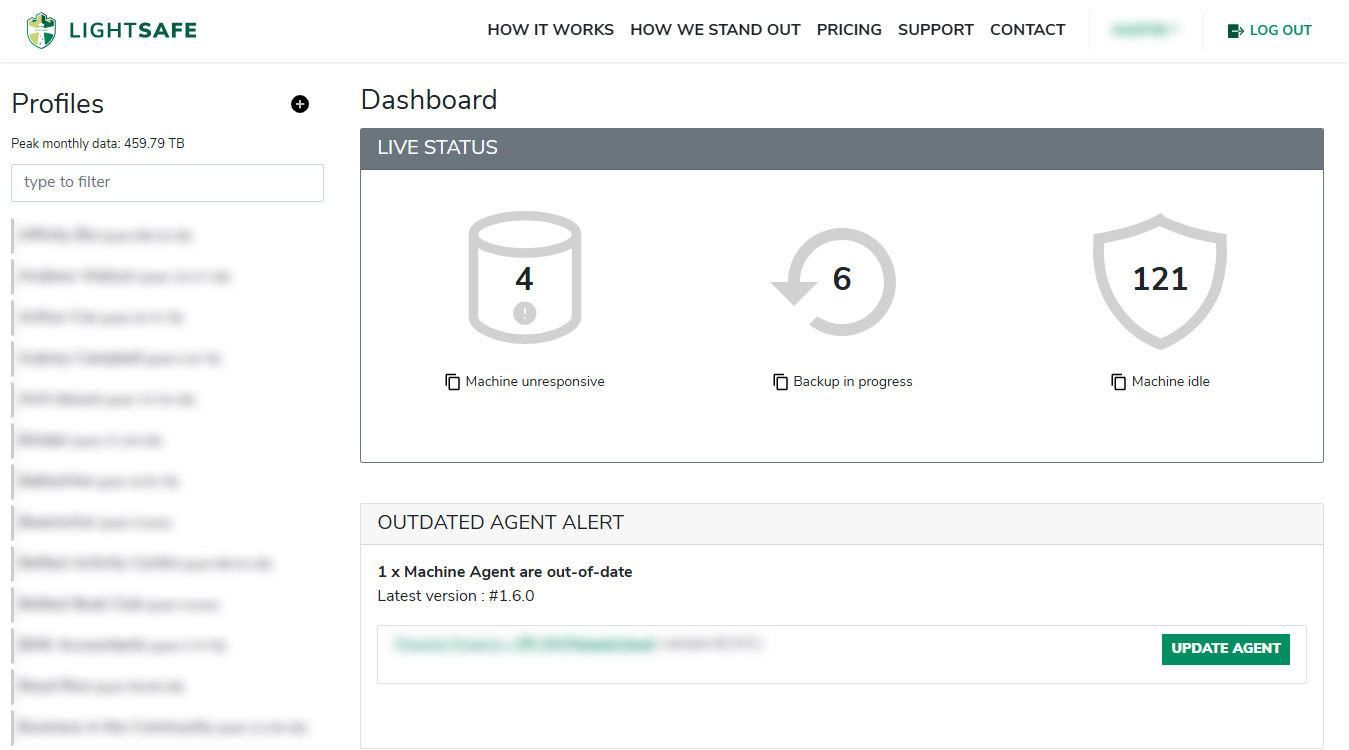The height and width of the screenshot is (750, 1349).
Task: Click LOG OUT in the header
Action: (1269, 31)
